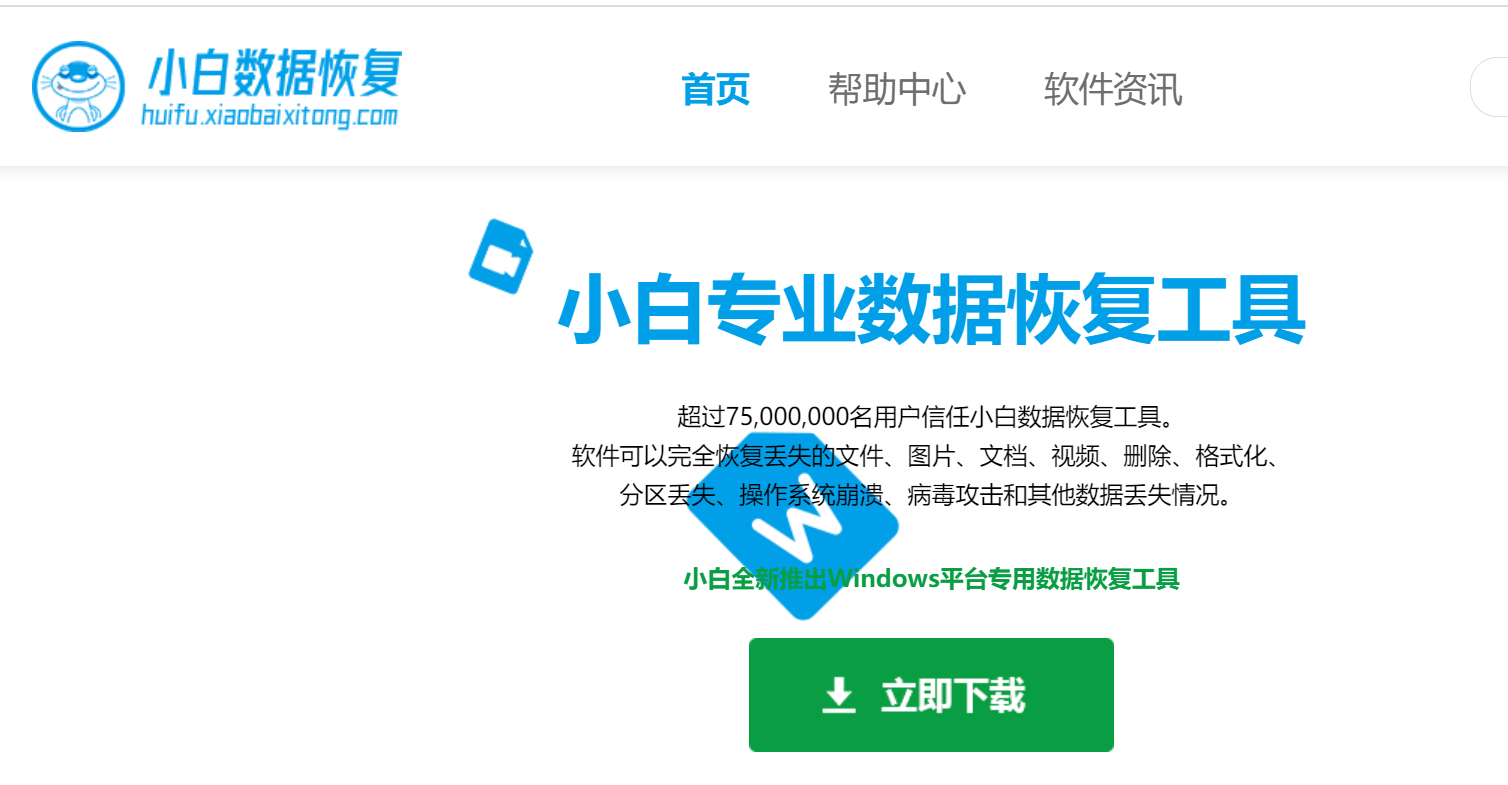Go to the 首页 navigation item

tap(715, 89)
